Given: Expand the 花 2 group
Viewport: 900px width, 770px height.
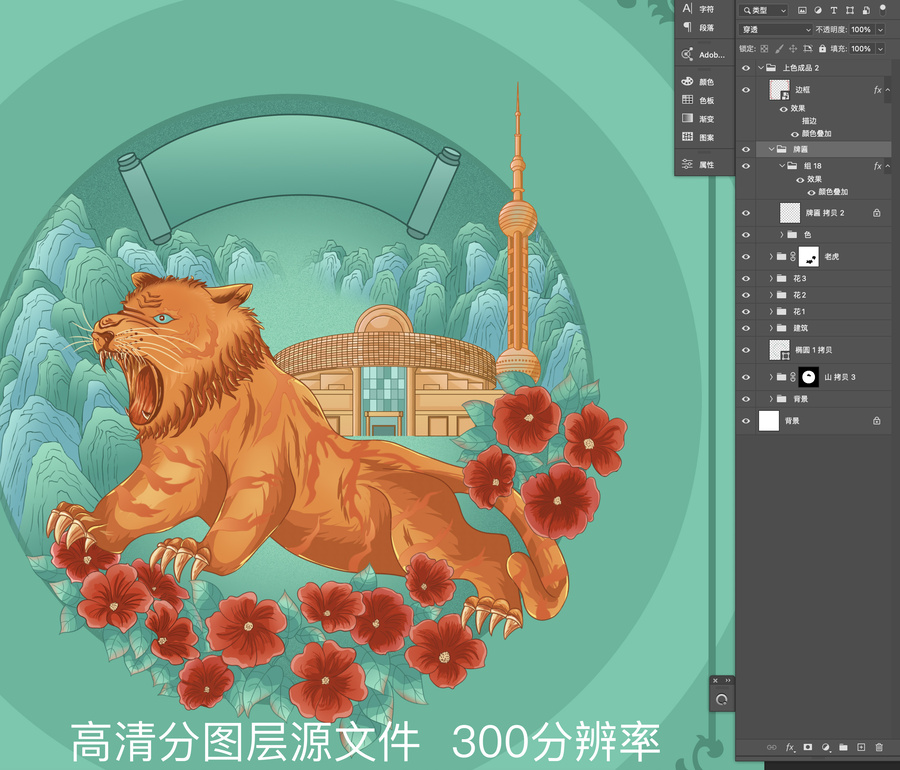Looking at the screenshot, I should pyautogui.click(x=771, y=295).
